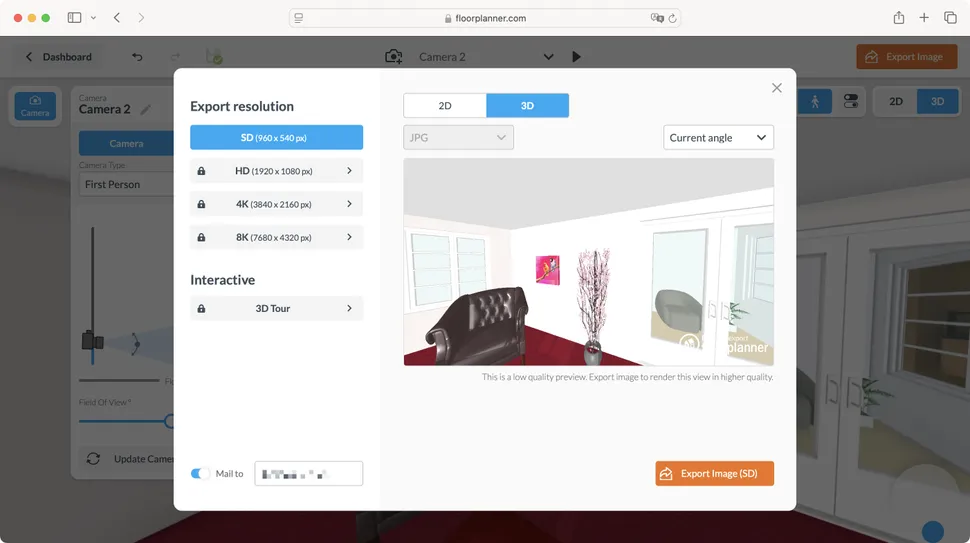
Task: Select the walking person view icon
Action: click(814, 101)
